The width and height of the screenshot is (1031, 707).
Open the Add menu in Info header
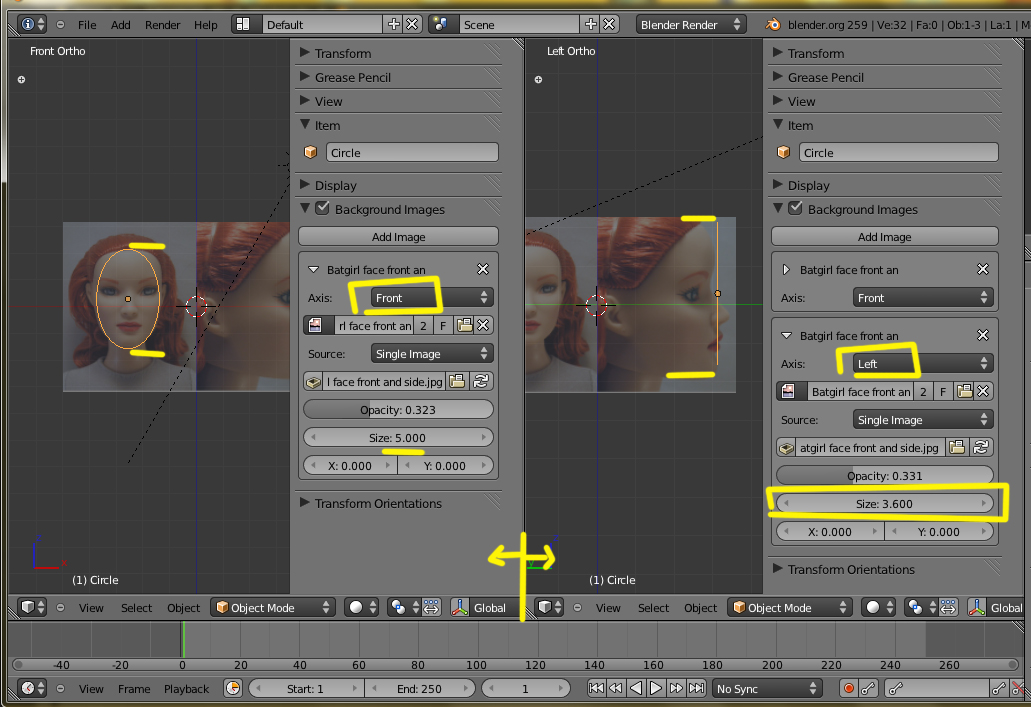[x=120, y=24]
